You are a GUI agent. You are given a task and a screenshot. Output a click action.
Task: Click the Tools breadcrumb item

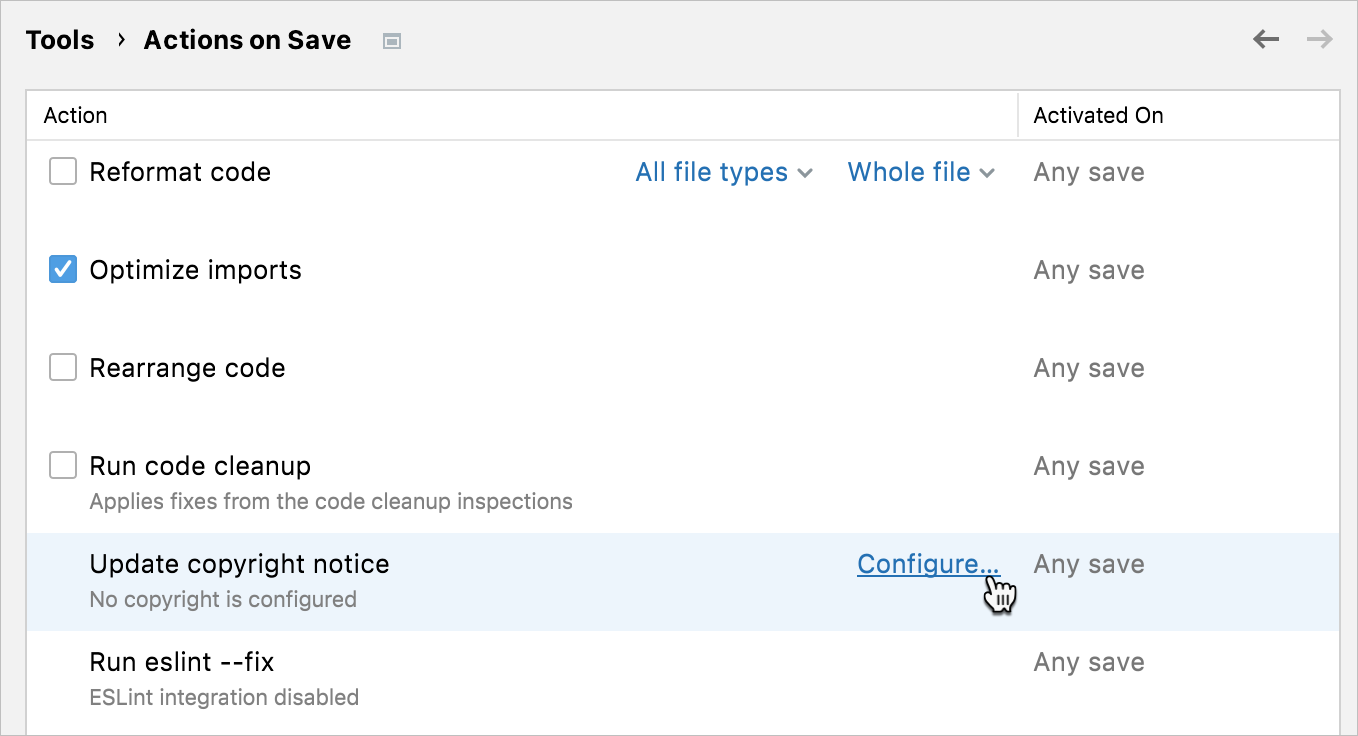click(x=60, y=40)
